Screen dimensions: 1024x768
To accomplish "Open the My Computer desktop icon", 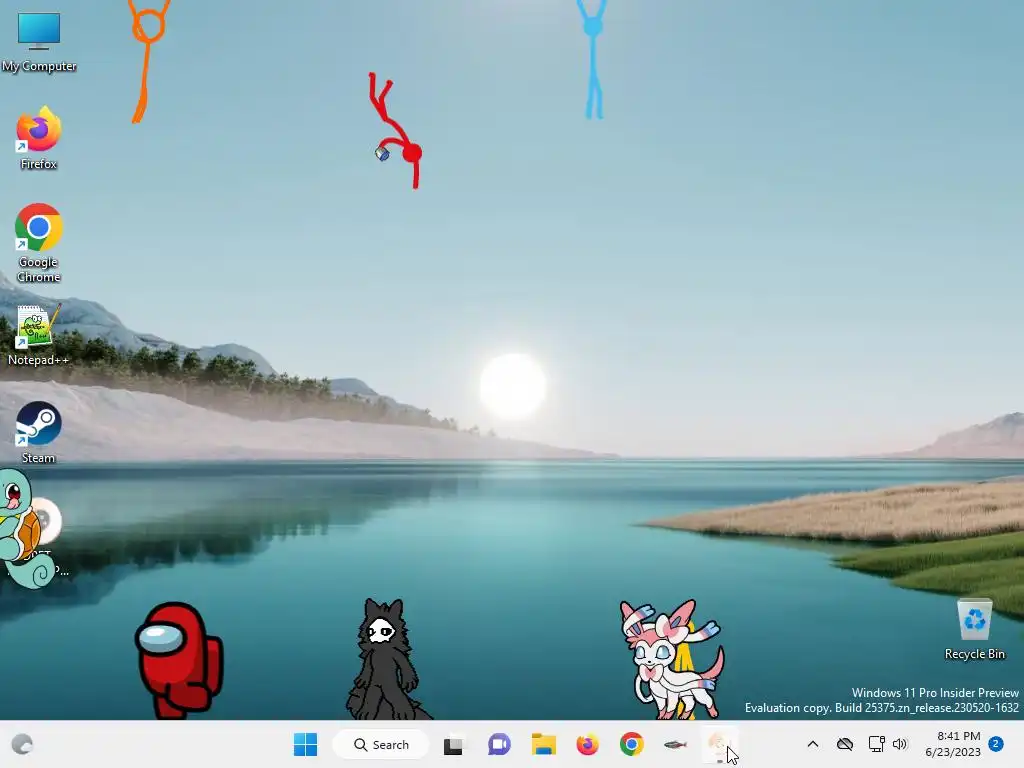I will (x=39, y=41).
